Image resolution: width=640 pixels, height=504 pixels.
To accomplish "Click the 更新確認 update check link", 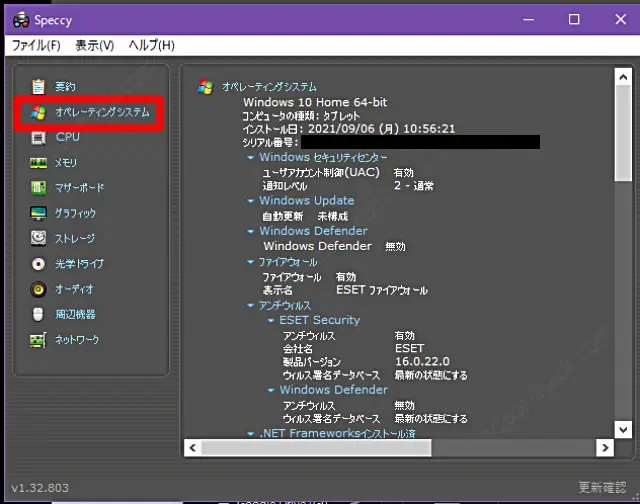I will pos(602,487).
